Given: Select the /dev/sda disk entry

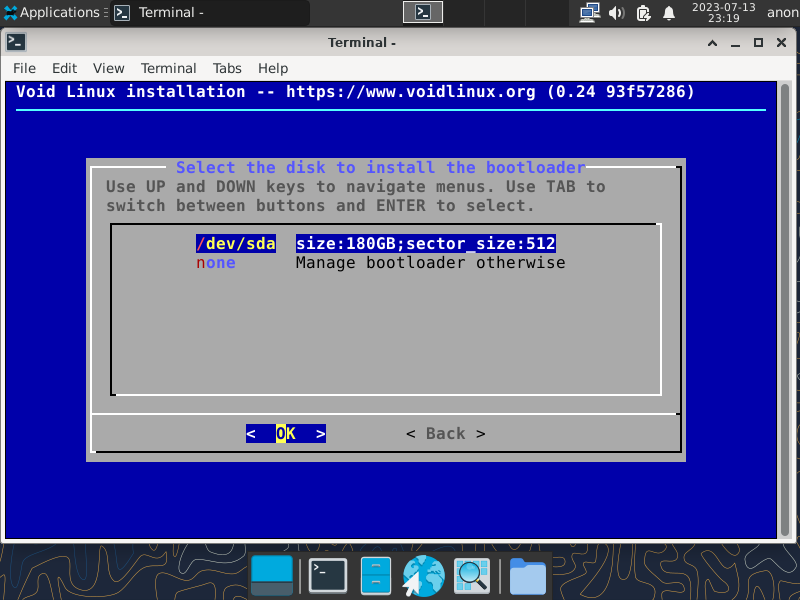Looking at the screenshot, I should tap(236, 243).
